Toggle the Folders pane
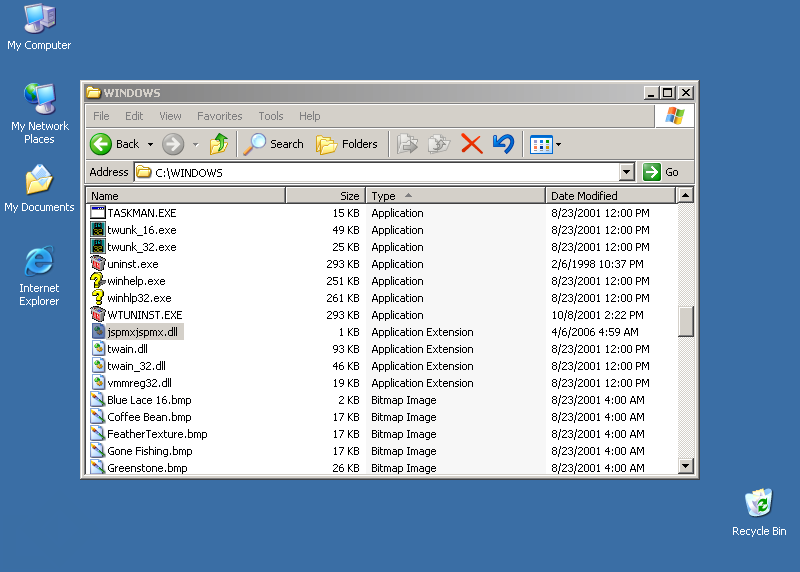Viewport: 800px width, 572px height. point(347,144)
